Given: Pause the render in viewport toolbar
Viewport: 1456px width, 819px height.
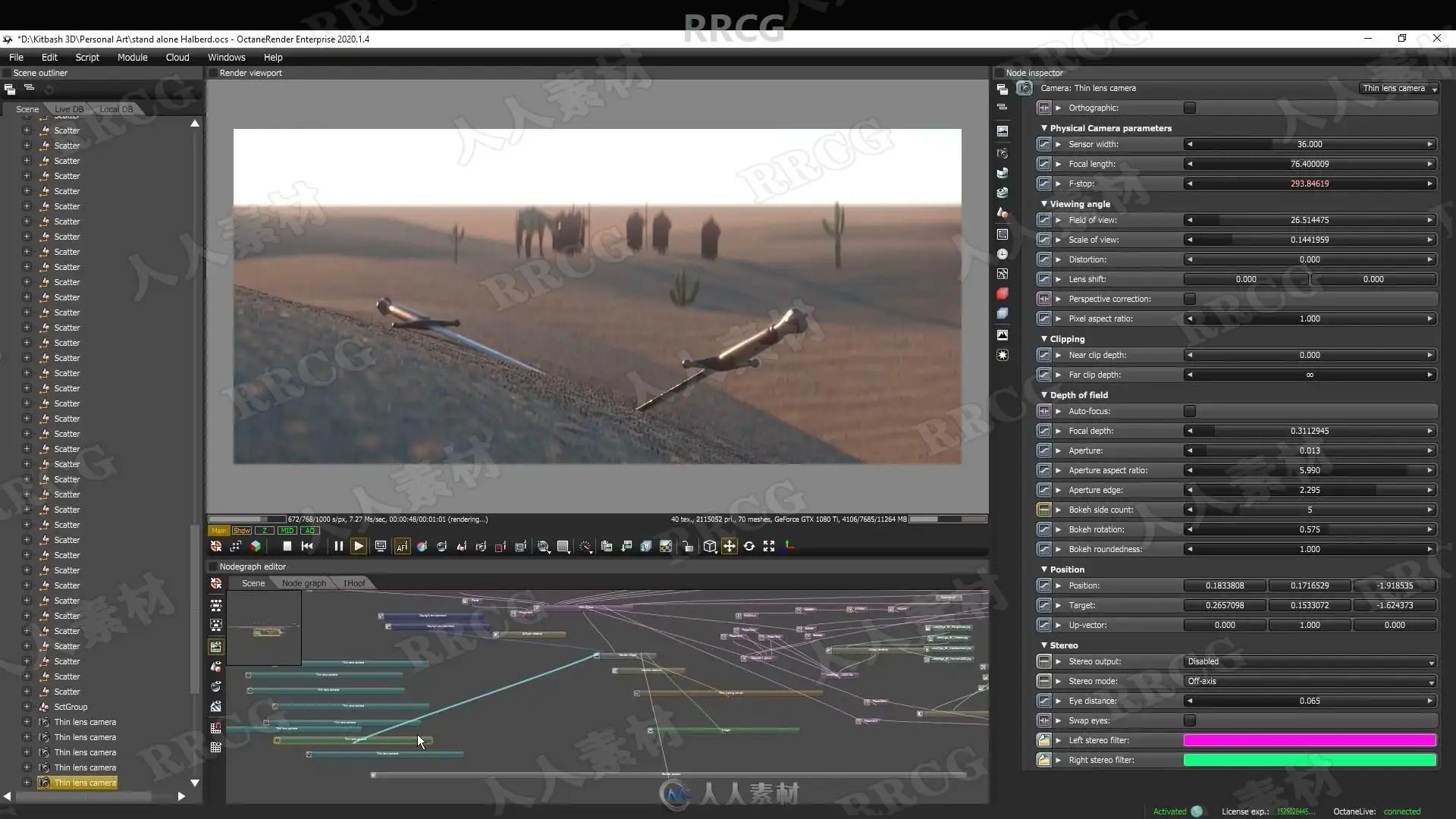Looking at the screenshot, I should point(338,546).
